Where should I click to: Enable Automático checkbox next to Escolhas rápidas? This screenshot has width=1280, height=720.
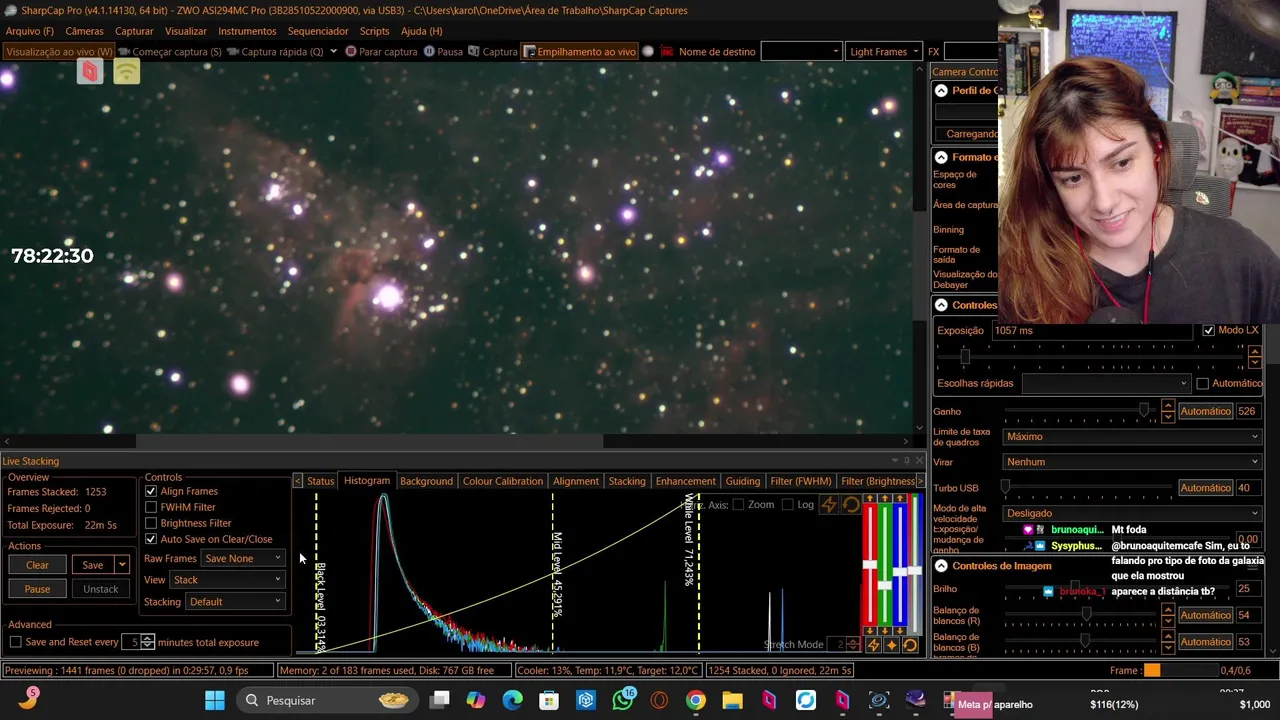[x=1202, y=383]
